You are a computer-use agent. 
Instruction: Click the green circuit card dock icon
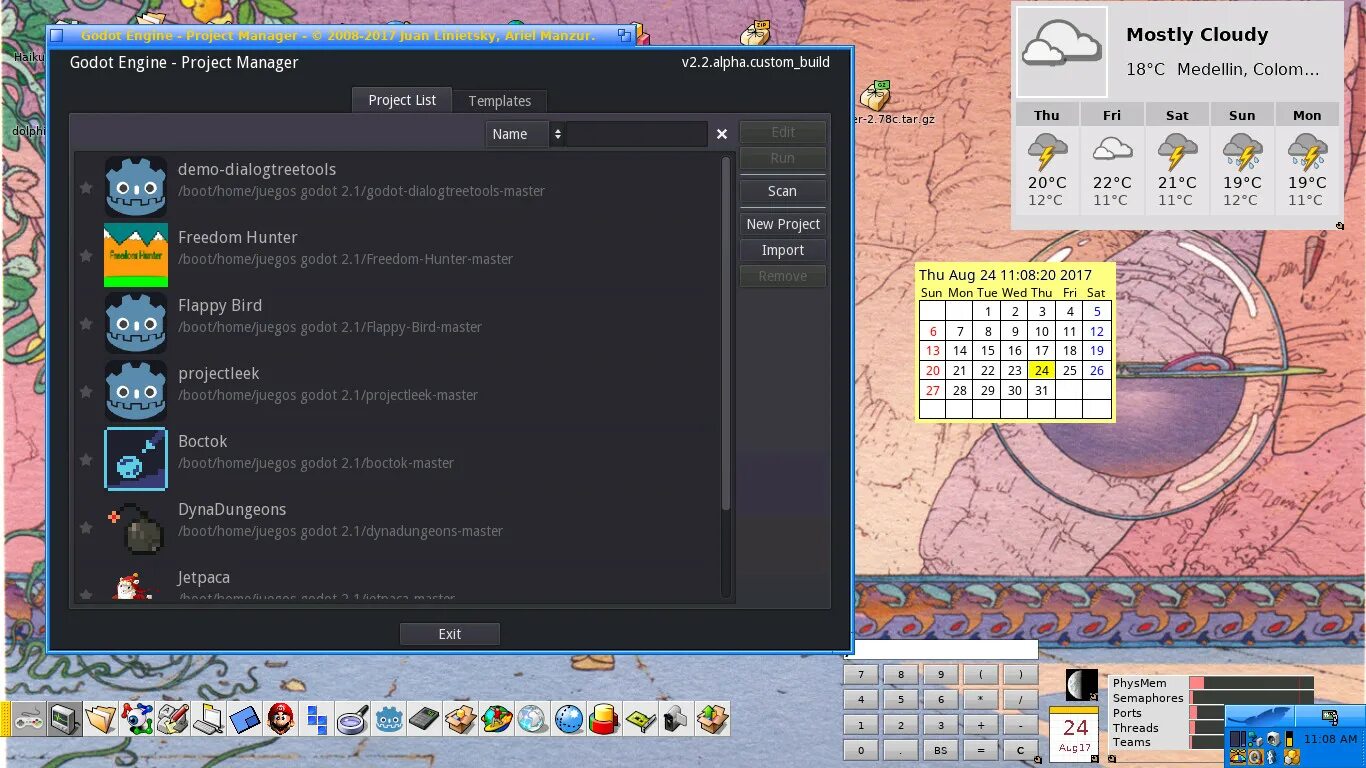[641, 719]
